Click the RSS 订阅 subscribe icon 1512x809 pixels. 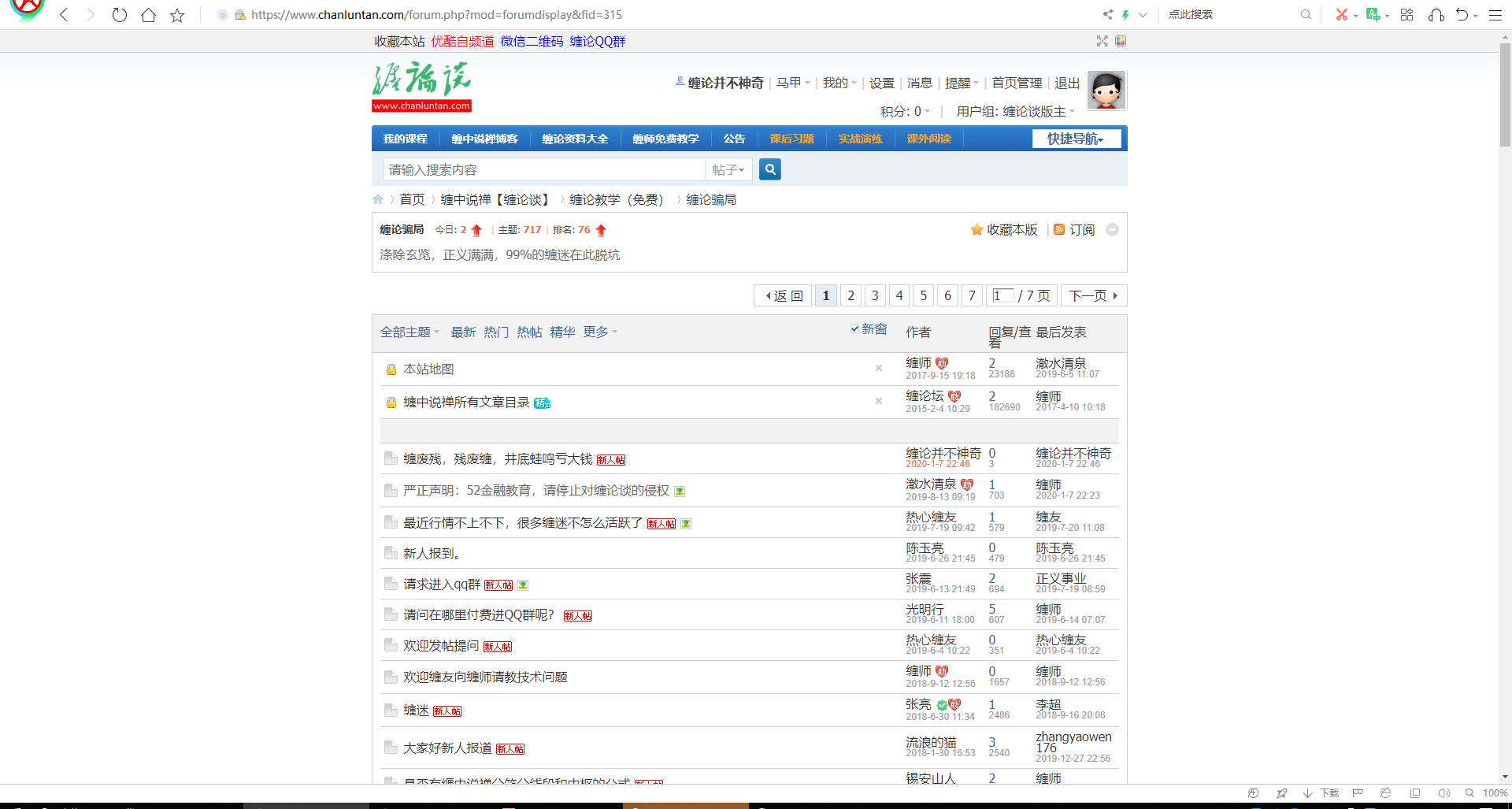[1059, 230]
